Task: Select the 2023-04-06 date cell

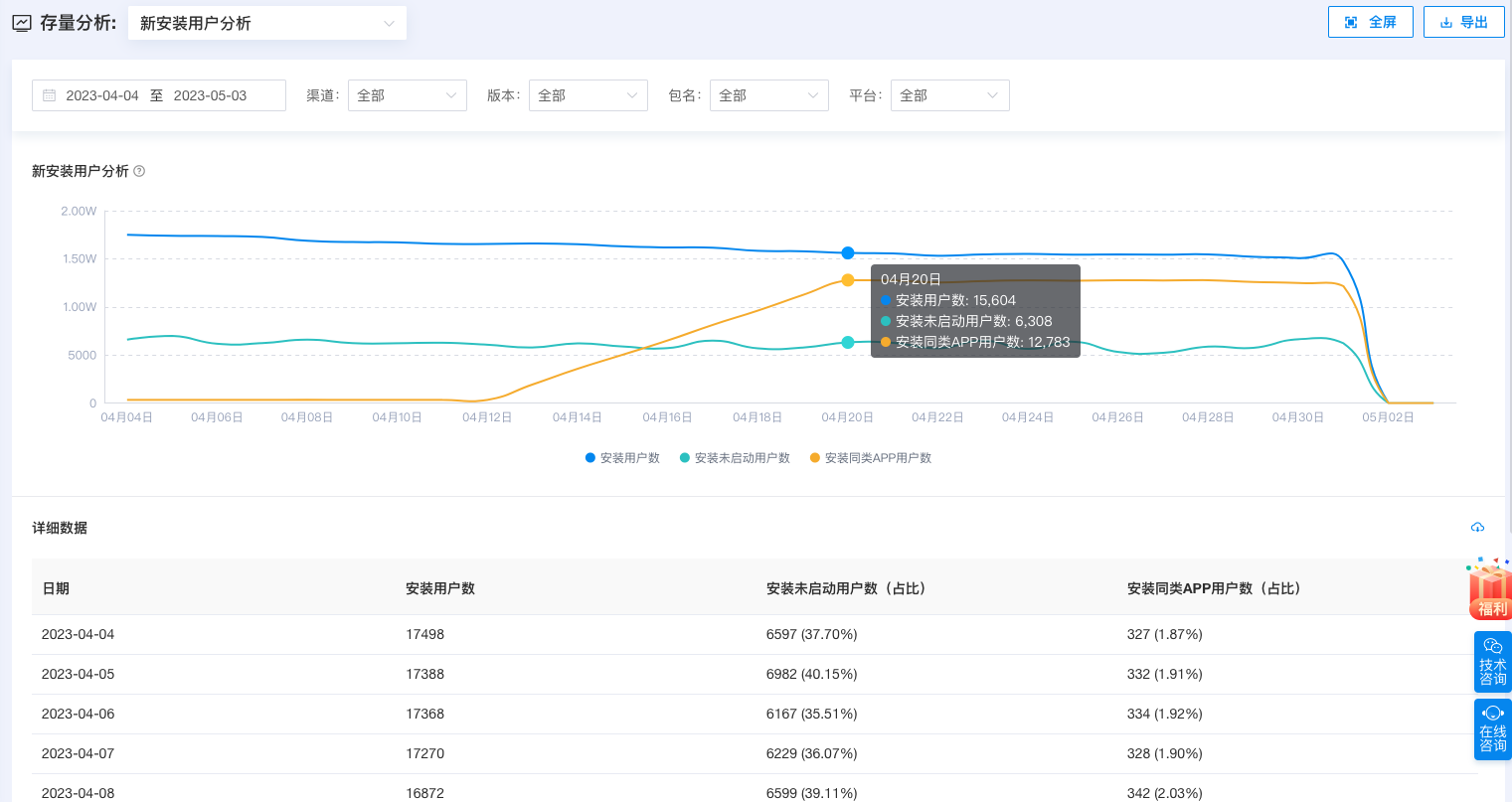Action: [x=78, y=714]
